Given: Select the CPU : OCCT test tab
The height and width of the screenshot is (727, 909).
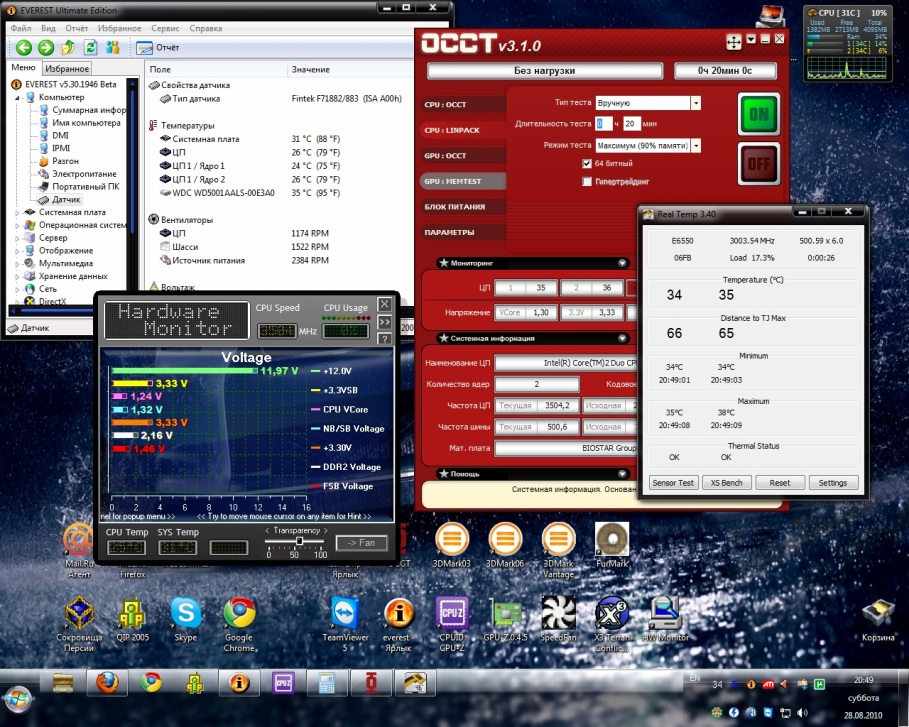Looking at the screenshot, I should tap(463, 104).
